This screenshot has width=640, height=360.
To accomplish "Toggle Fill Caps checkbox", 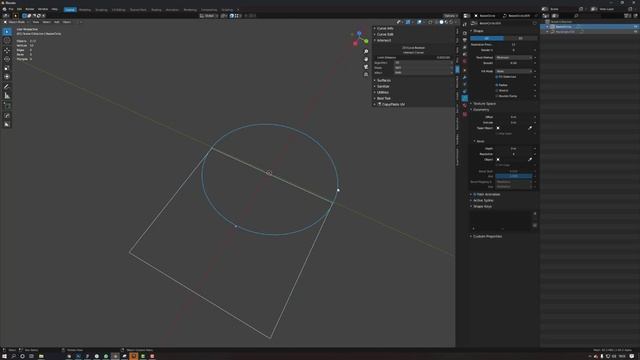I will 497,165.
